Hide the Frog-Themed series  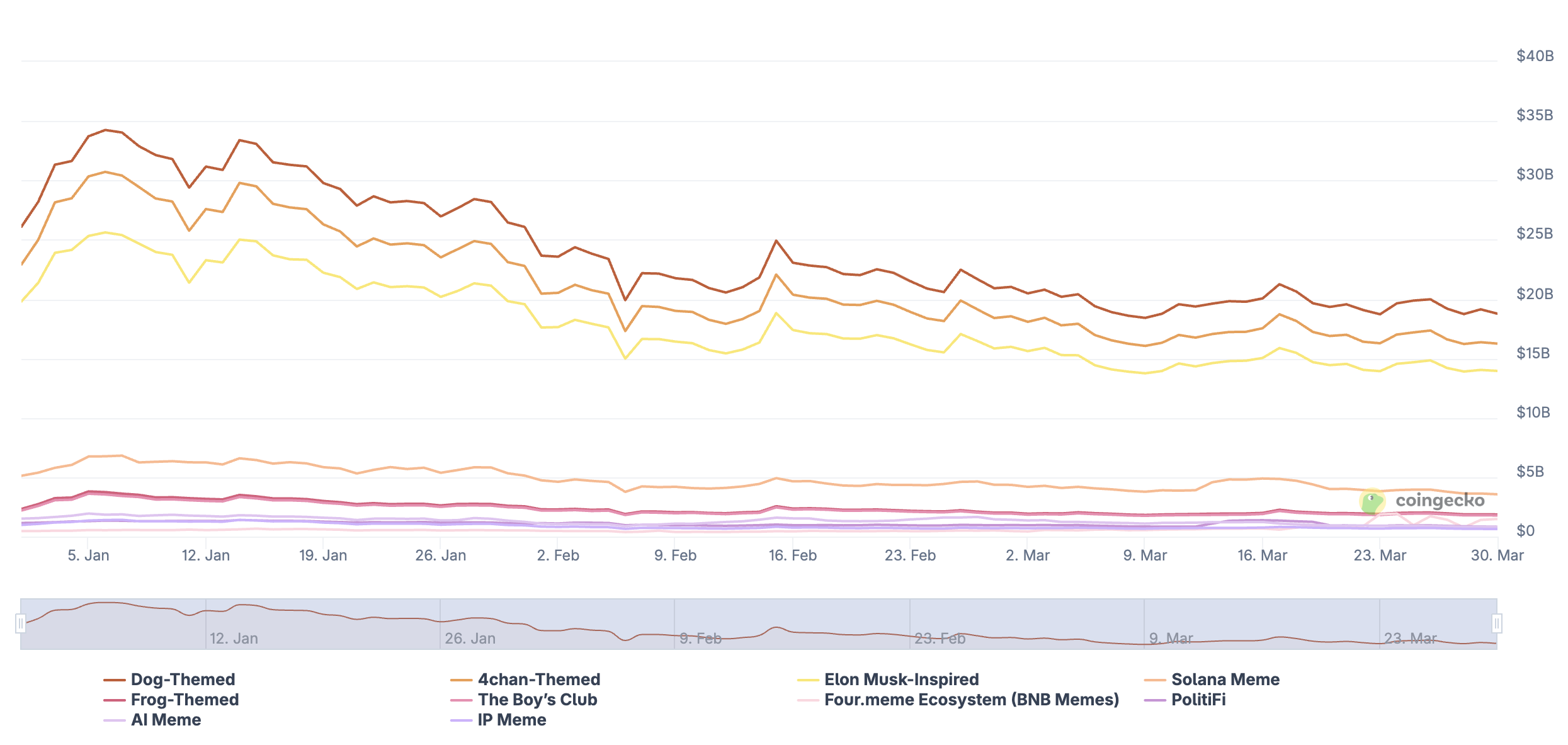pyautogui.click(x=185, y=700)
